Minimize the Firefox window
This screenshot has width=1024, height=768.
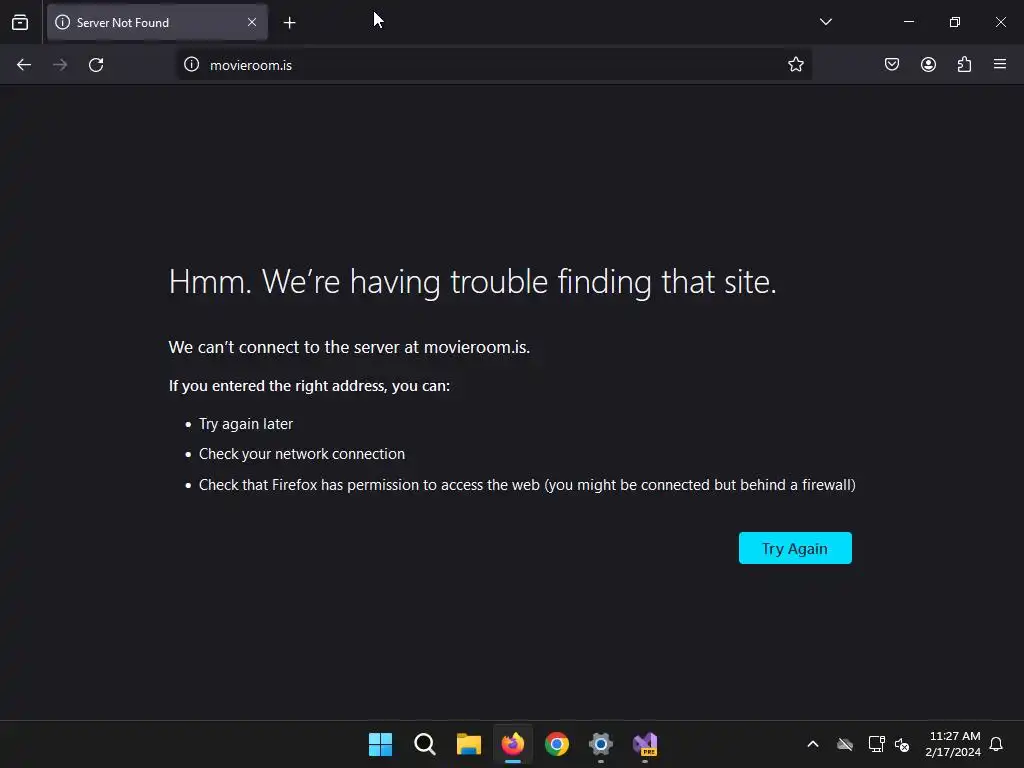(x=908, y=22)
